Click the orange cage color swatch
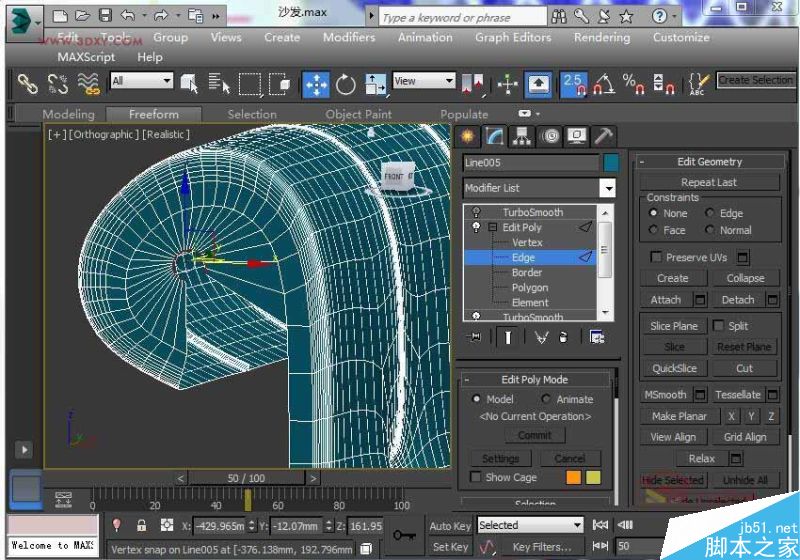 click(x=573, y=477)
